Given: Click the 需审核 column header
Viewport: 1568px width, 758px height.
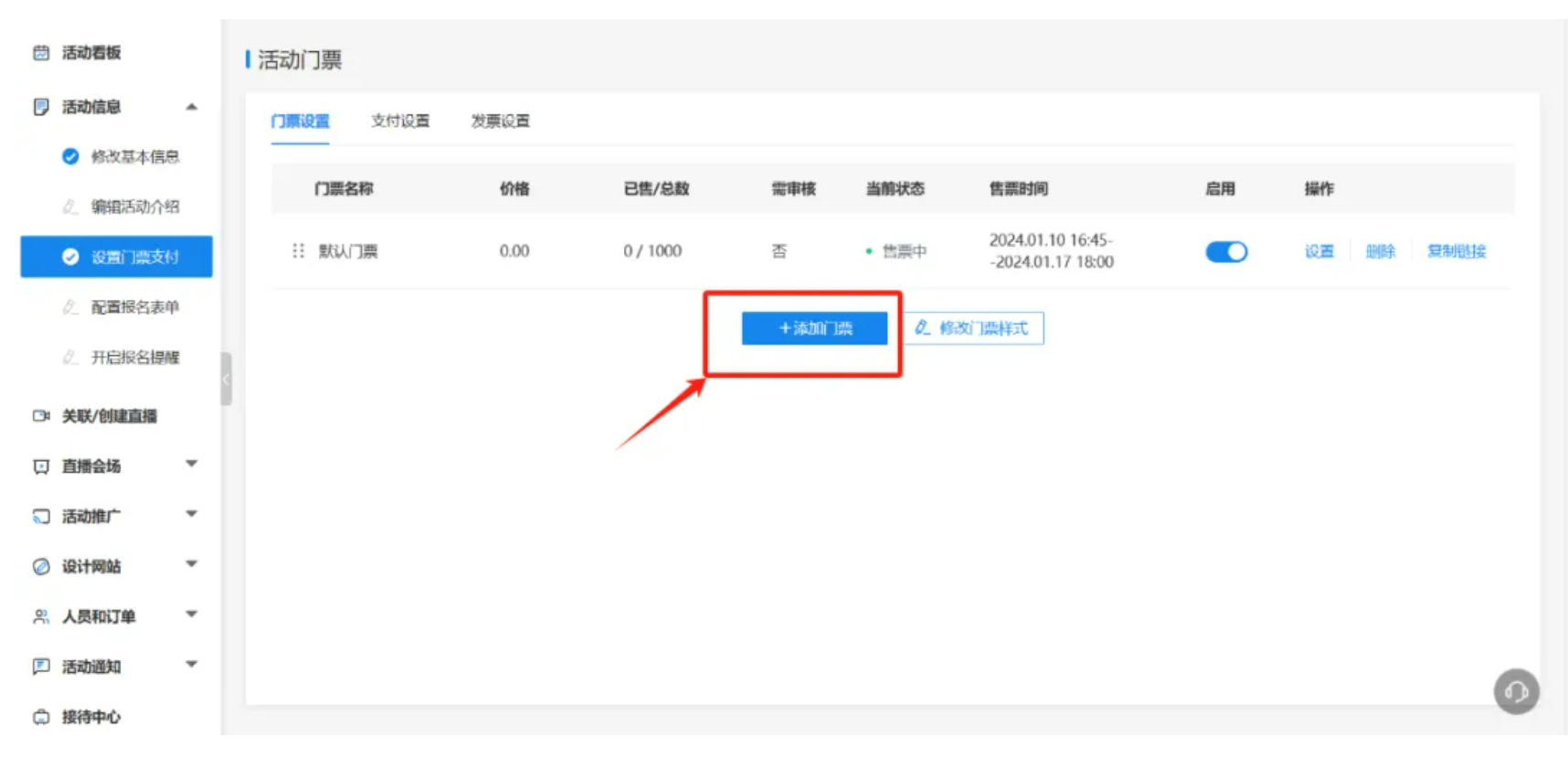Looking at the screenshot, I should 793,188.
